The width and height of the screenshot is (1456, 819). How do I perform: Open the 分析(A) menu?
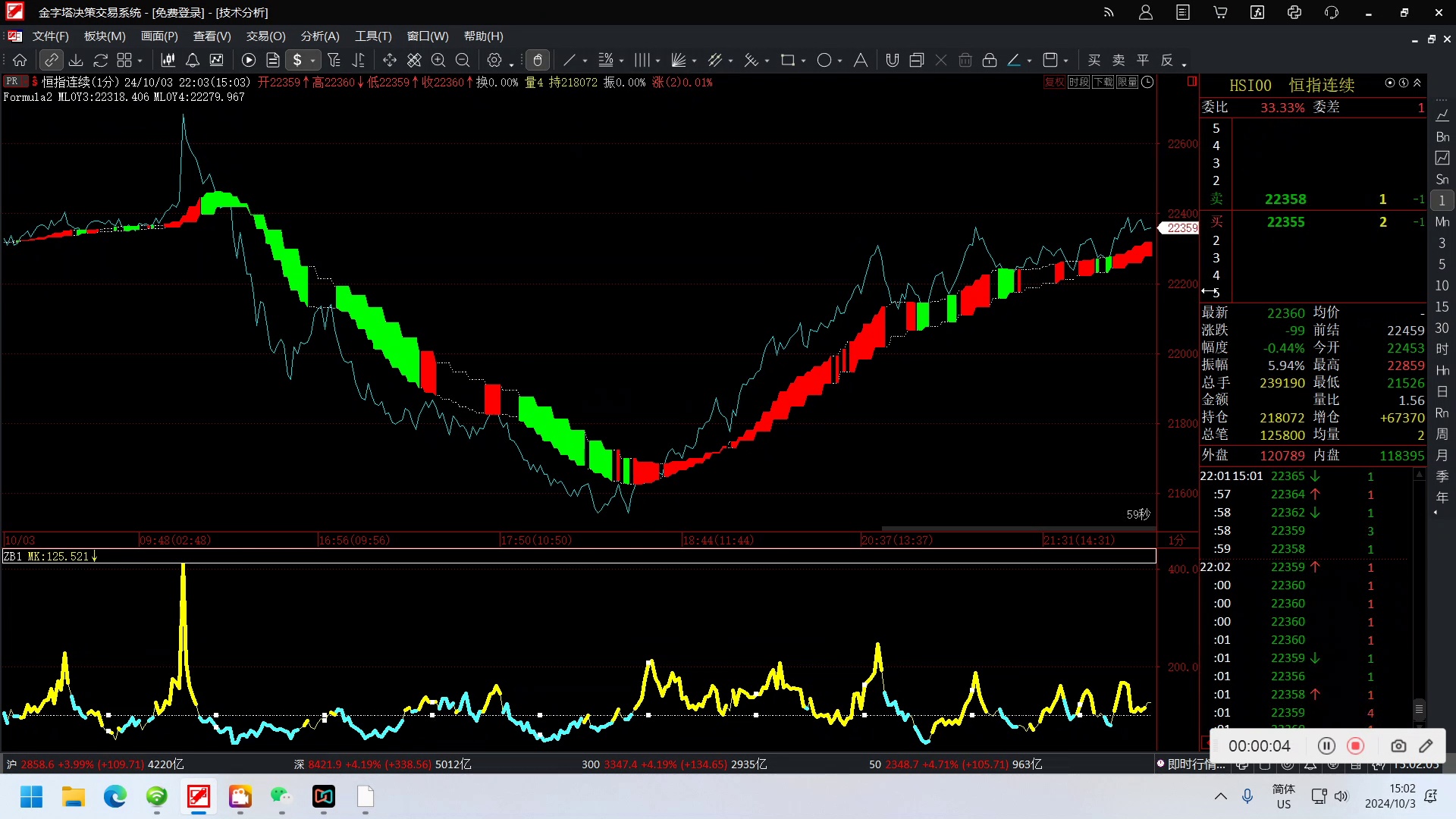(x=320, y=36)
